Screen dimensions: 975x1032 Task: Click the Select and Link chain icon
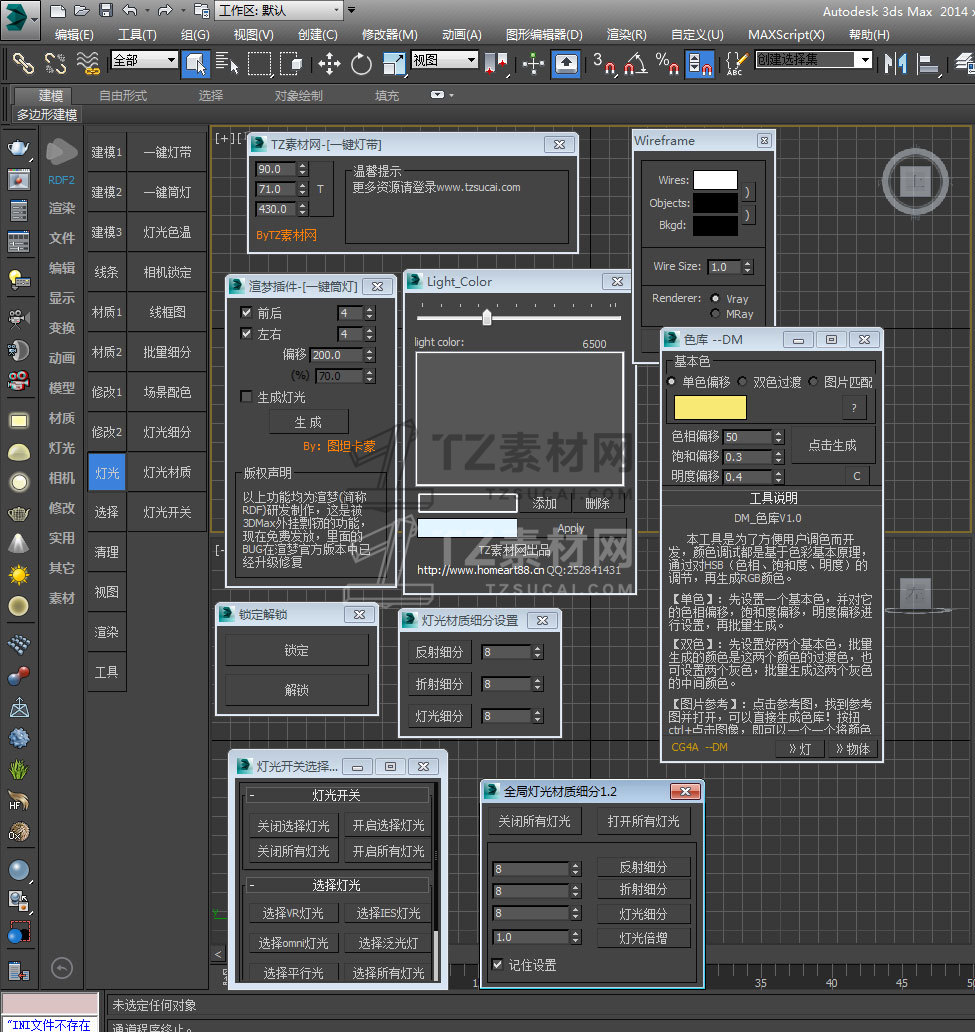(x=24, y=63)
